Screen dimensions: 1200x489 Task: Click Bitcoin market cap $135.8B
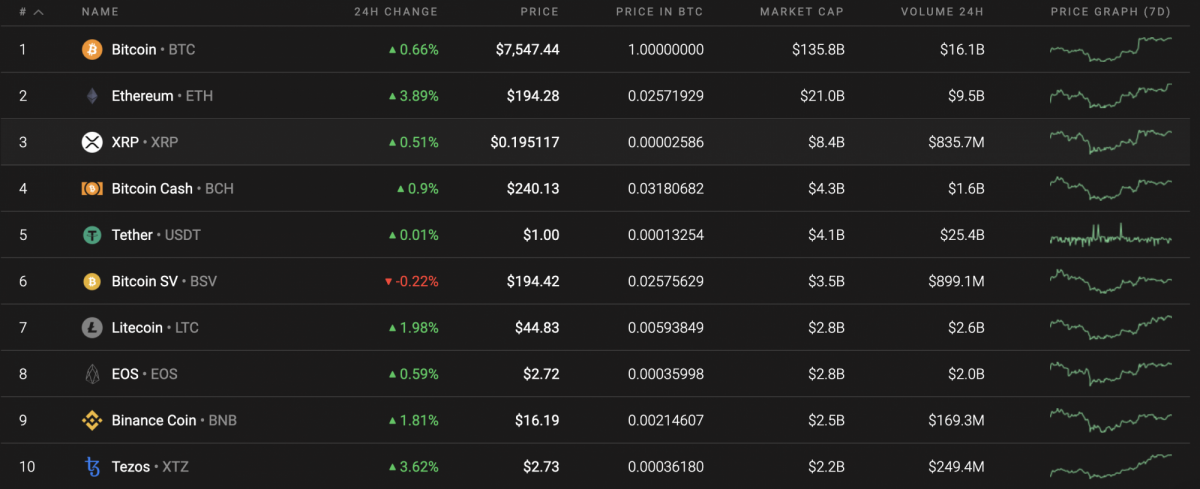tap(817, 49)
